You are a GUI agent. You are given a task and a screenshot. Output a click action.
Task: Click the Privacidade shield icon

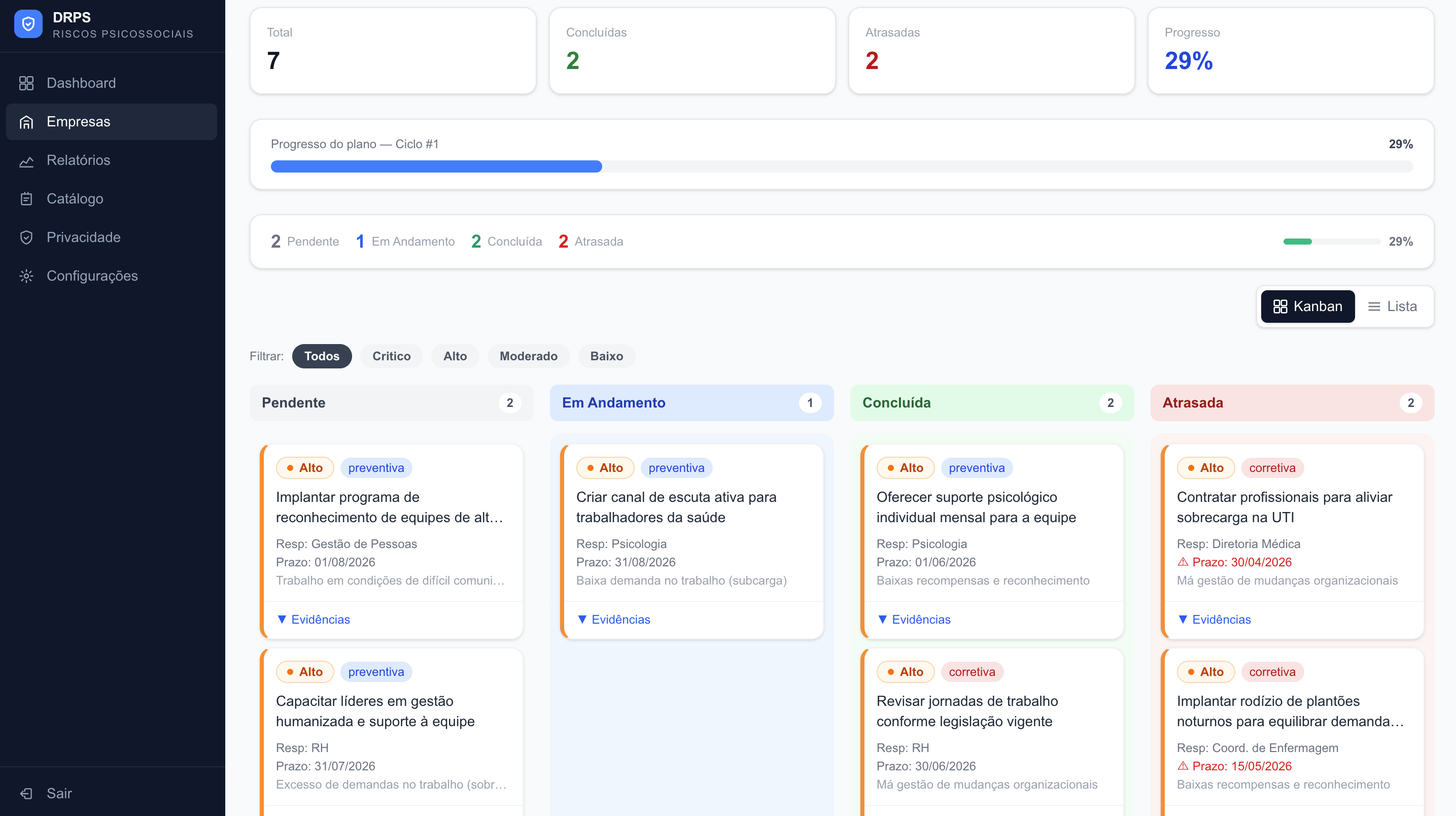(x=26, y=237)
